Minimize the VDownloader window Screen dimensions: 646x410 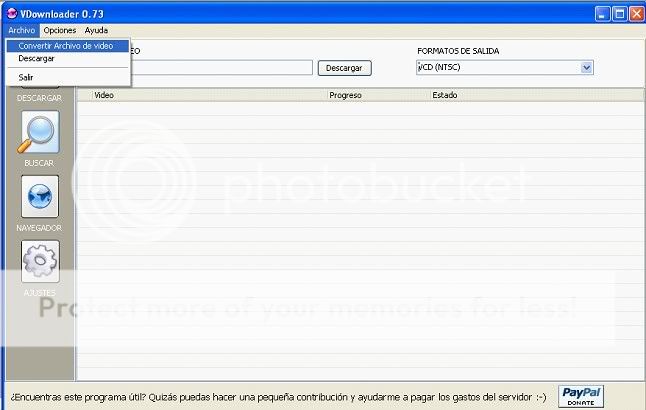(602, 14)
